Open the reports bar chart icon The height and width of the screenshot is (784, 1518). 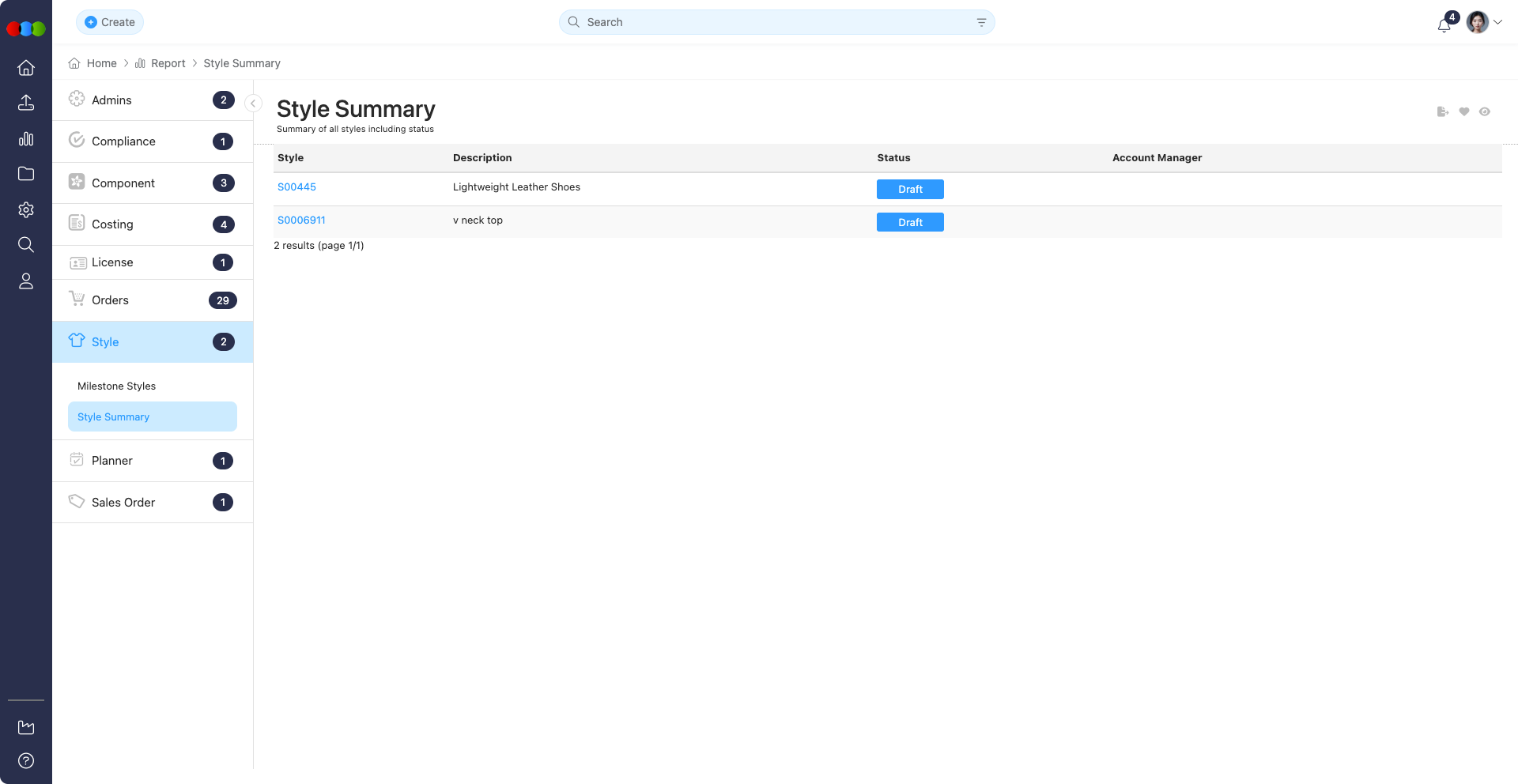click(26, 139)
